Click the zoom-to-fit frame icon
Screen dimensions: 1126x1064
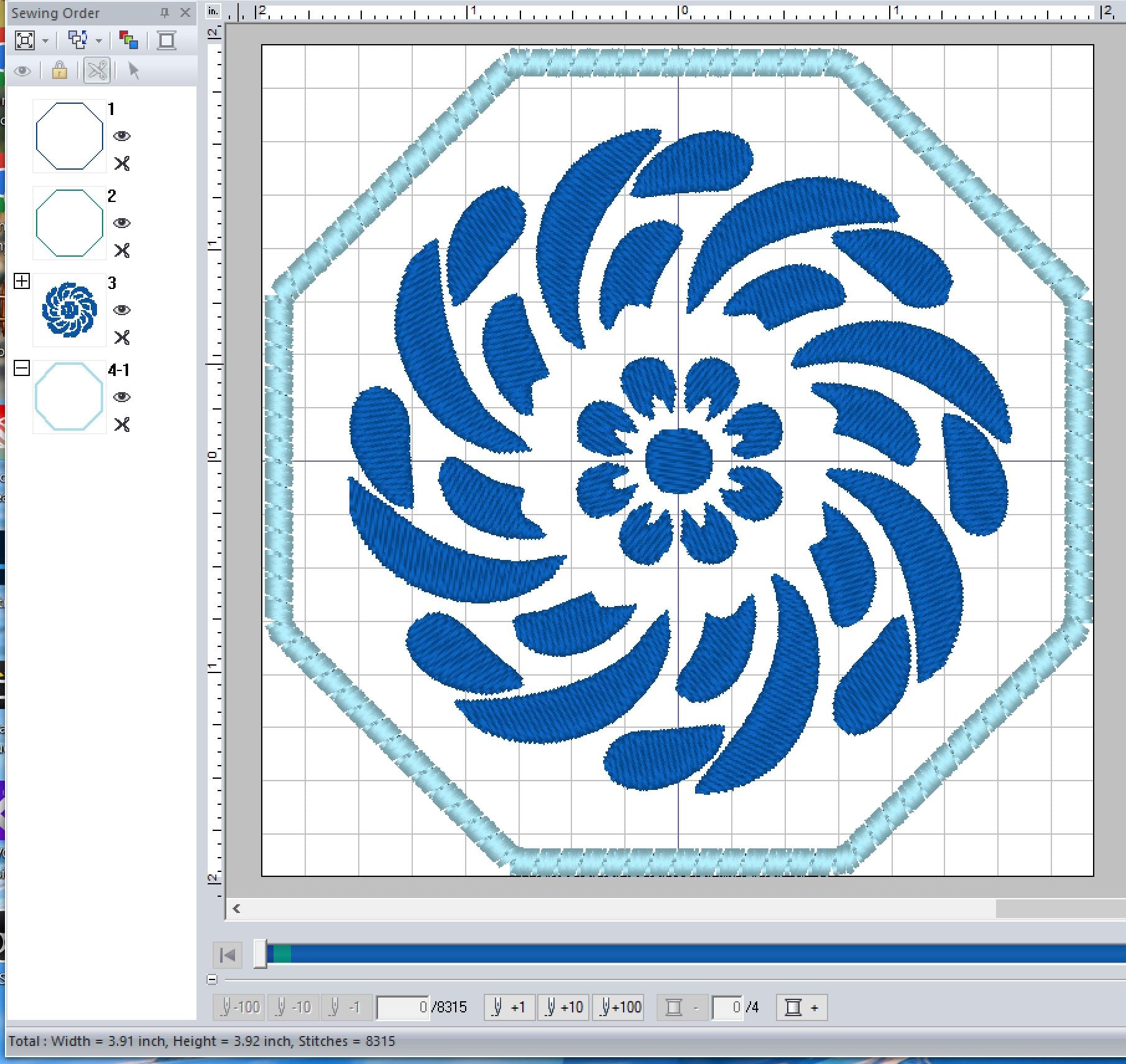coord(25,41)
